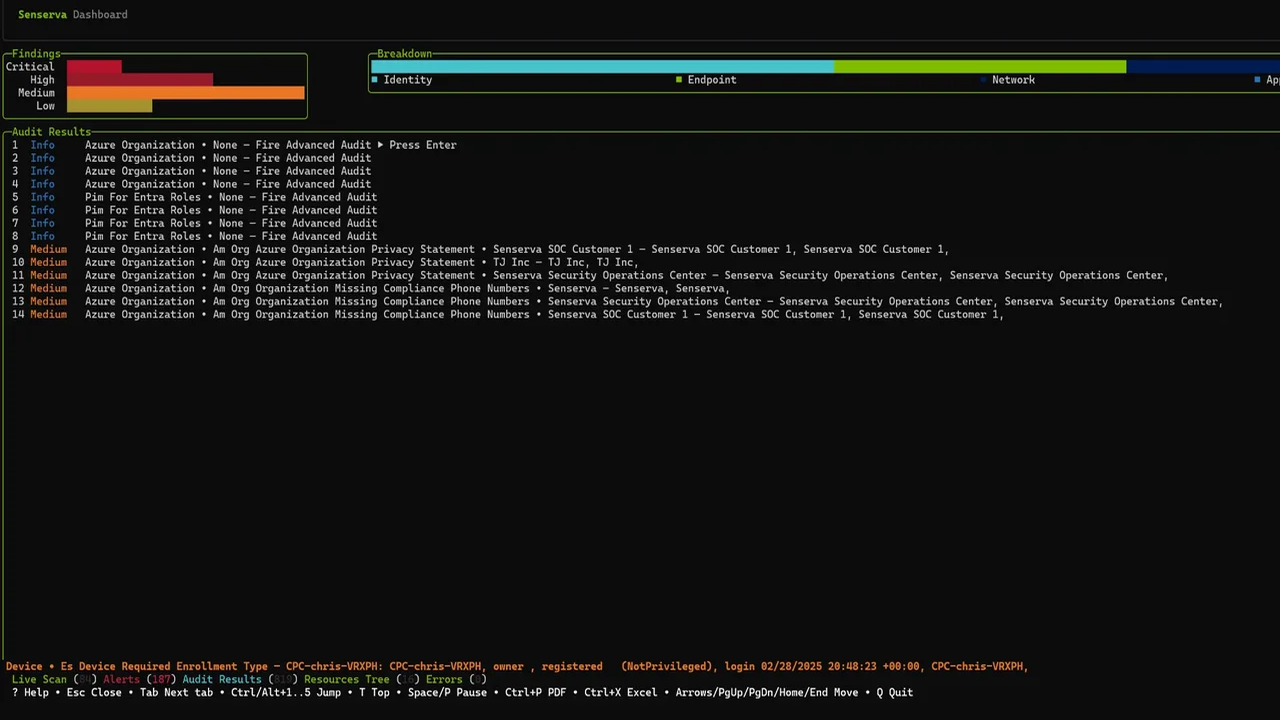This screenshot has width=1280, height=720.
Task: Click the High findings bar
Action: pos(140,80)
